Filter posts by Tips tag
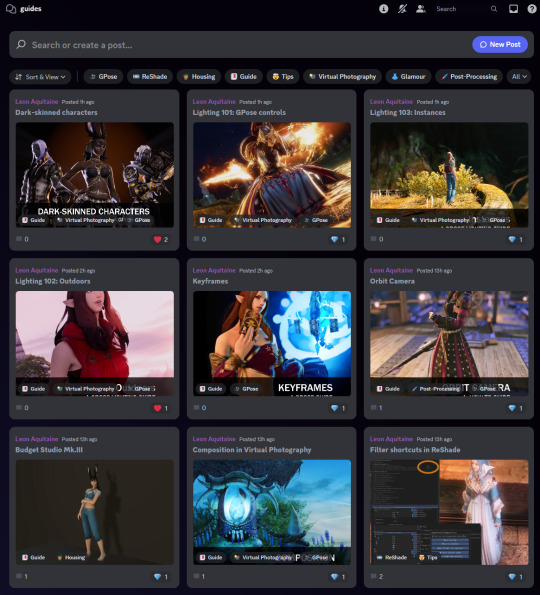Image resolution: width=540 pixels, height=595 pixels. coord(283,77)
